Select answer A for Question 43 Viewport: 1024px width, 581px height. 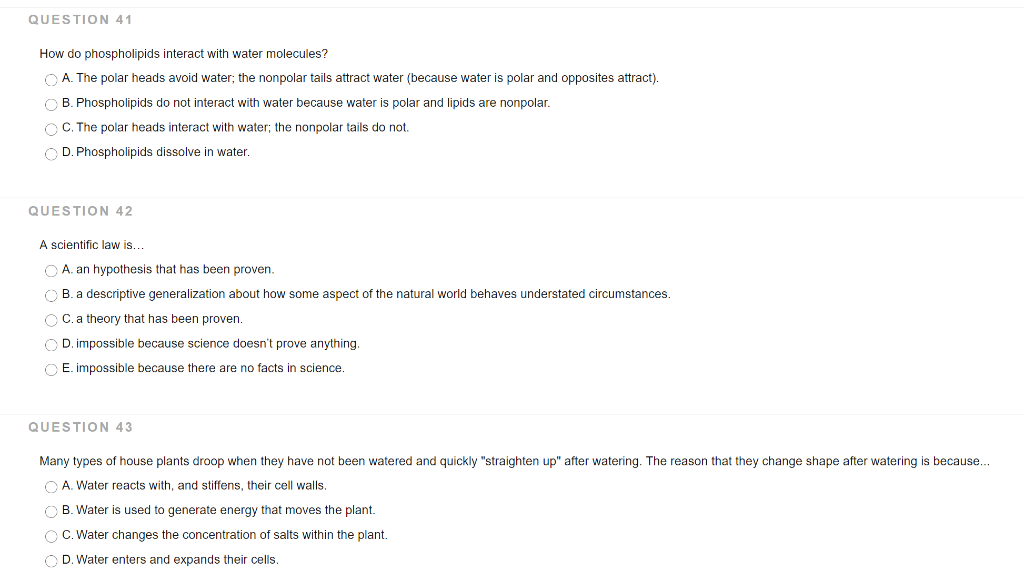pos(51,487)
